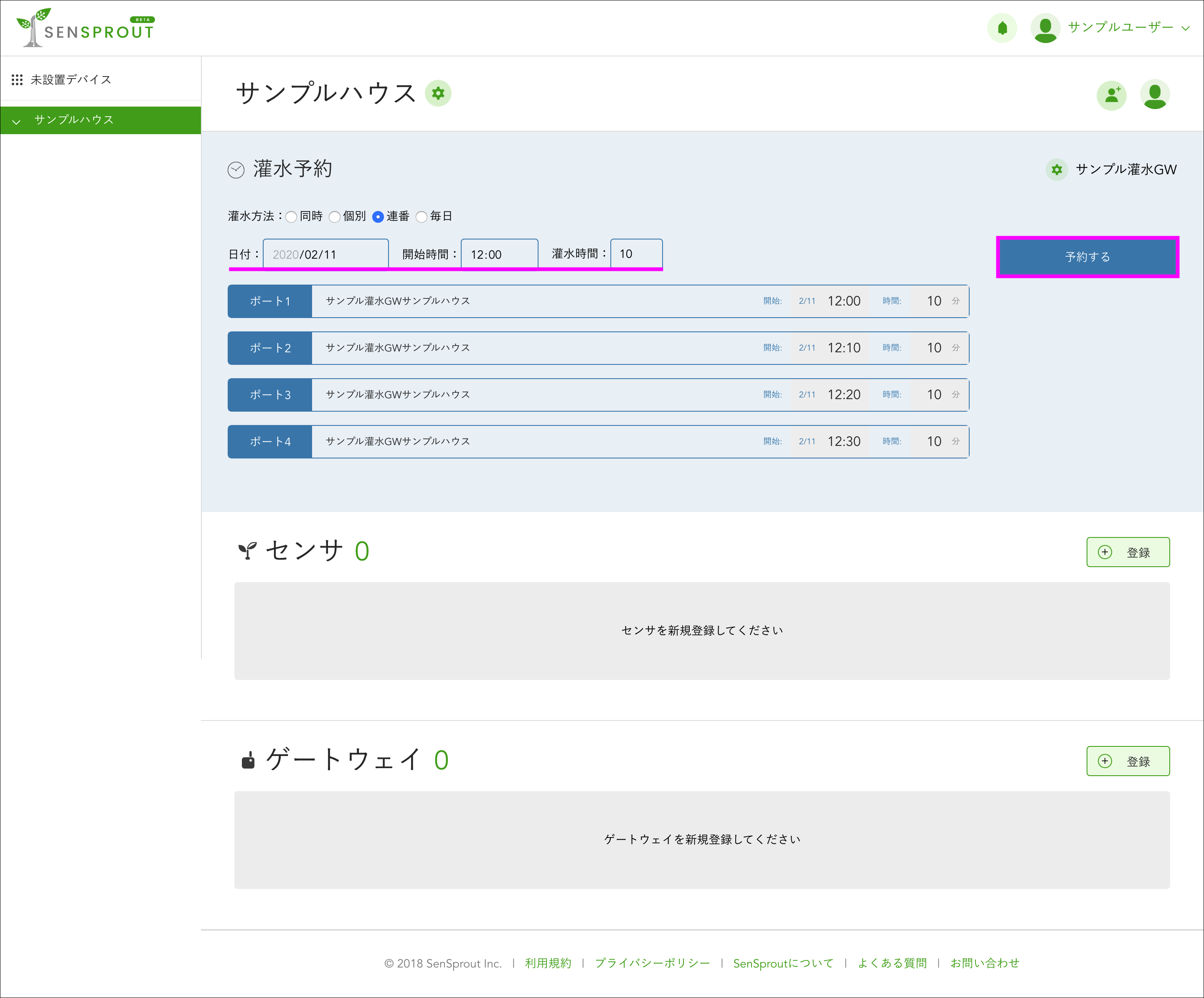Image resolution: width=1204 pixels, height=998 pixels.
Task: Select the 個別 radio option
Action: tap(335, 217)
